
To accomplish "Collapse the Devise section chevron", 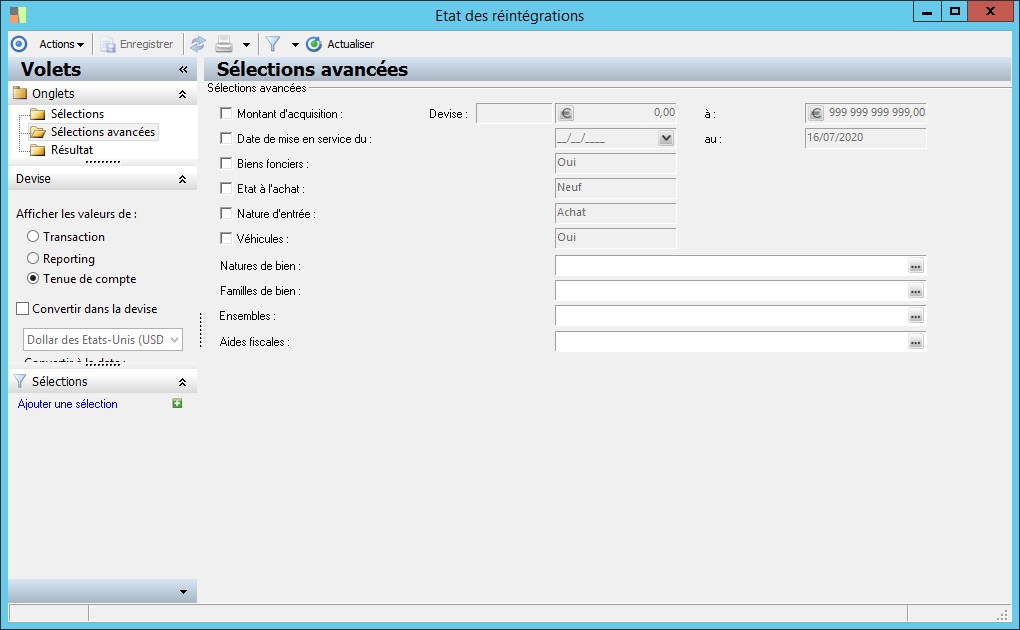I will 183,179.
